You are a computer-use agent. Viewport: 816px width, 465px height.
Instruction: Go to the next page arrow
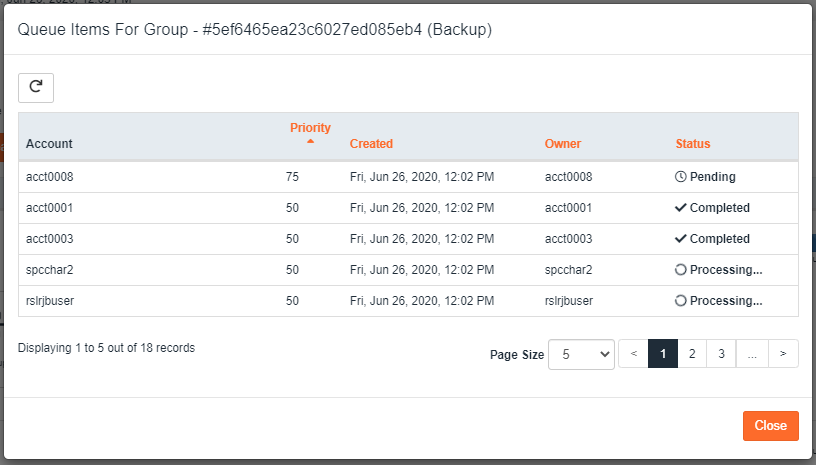click(783, 354)
